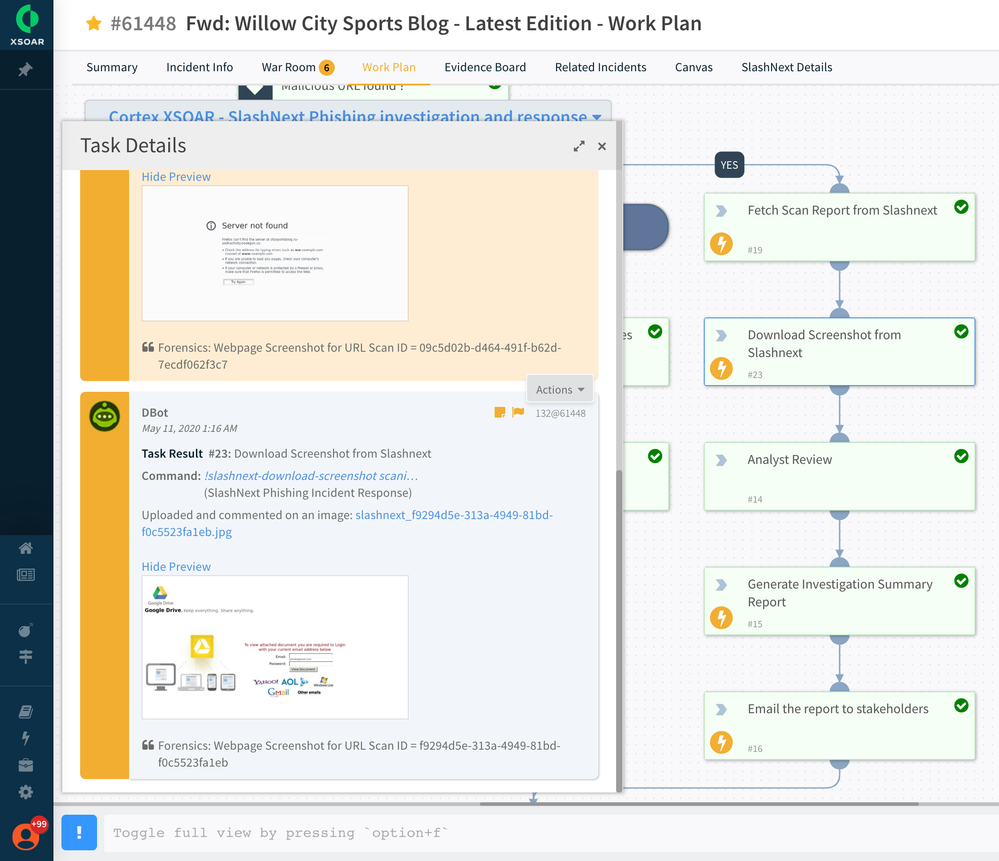Open the signpost icon in sidebar

[25, 656]
